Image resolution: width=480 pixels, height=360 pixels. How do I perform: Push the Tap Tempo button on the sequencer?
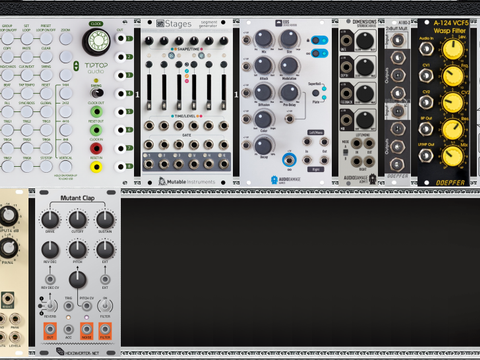(27, 94)
